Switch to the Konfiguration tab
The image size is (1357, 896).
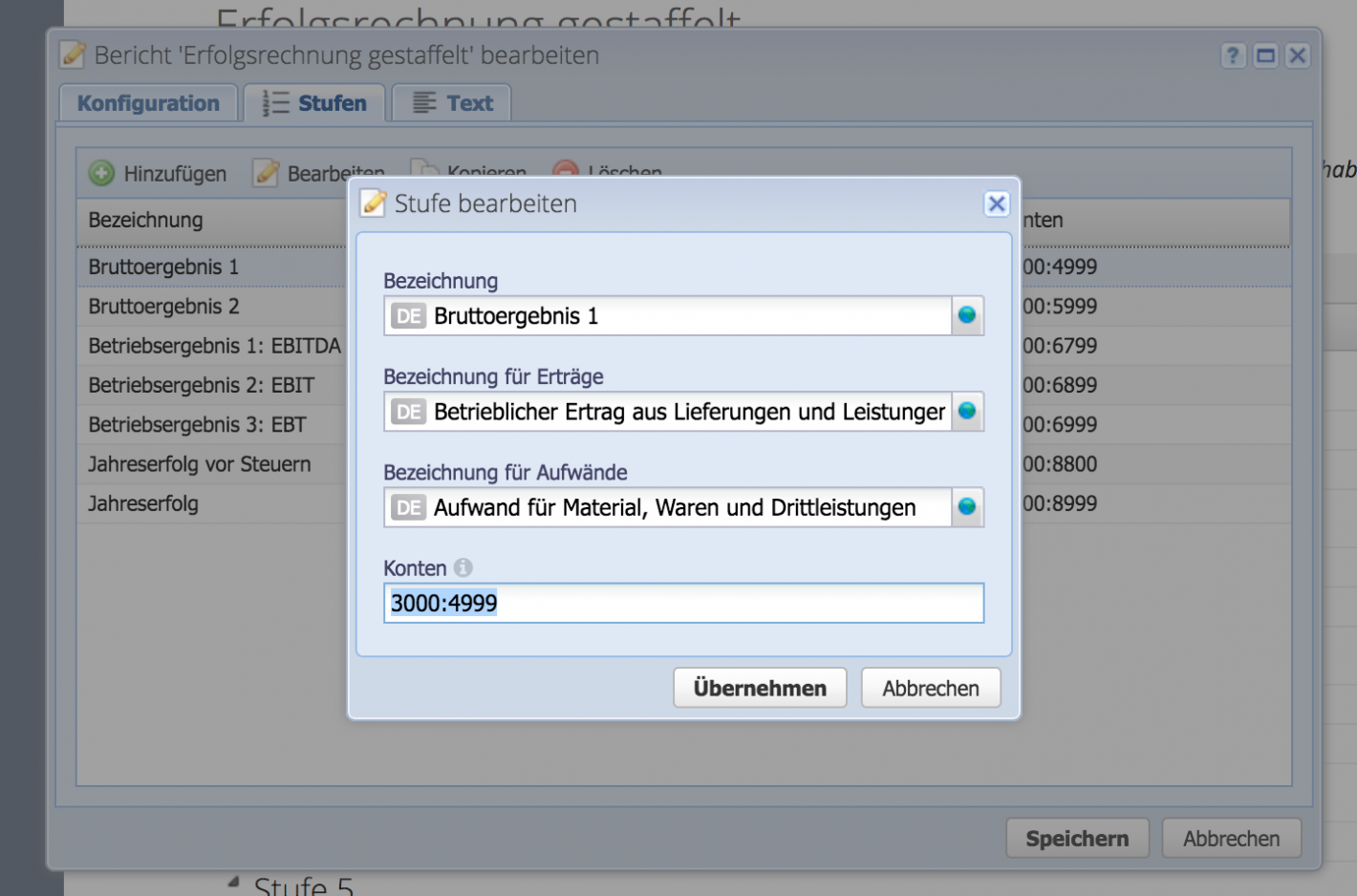(148, 102)
